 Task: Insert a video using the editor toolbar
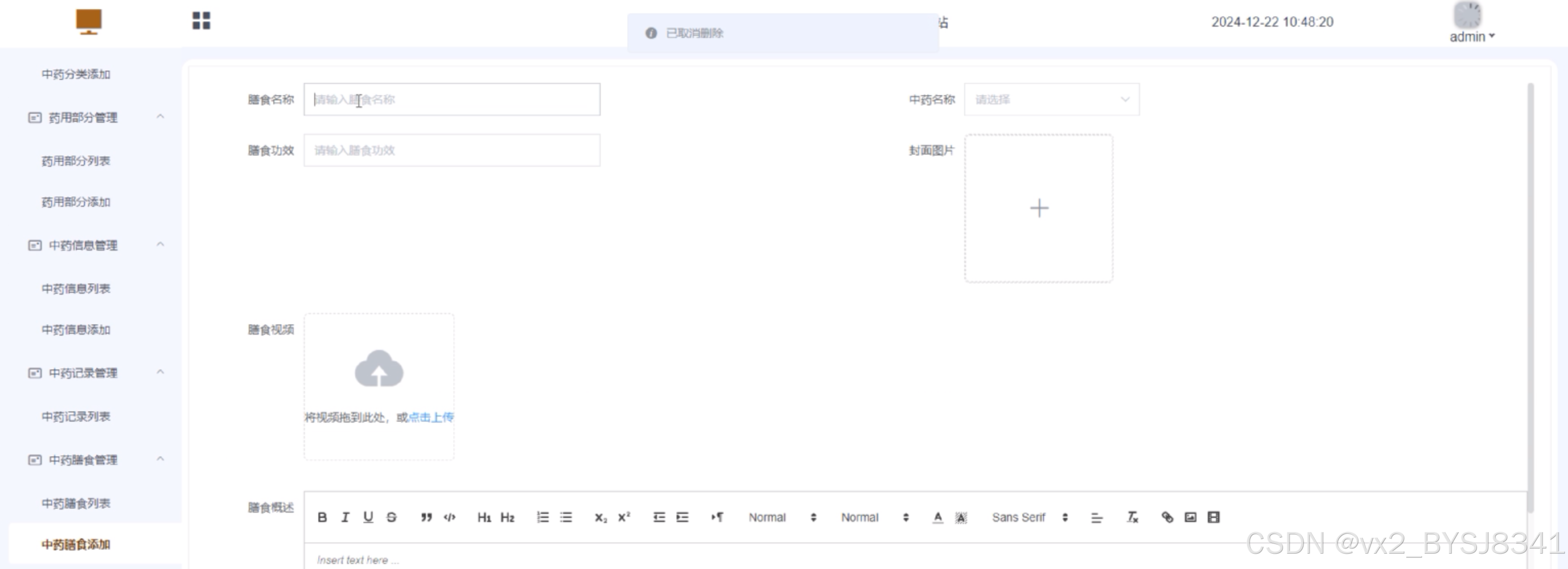click(x=1213, y=517)
